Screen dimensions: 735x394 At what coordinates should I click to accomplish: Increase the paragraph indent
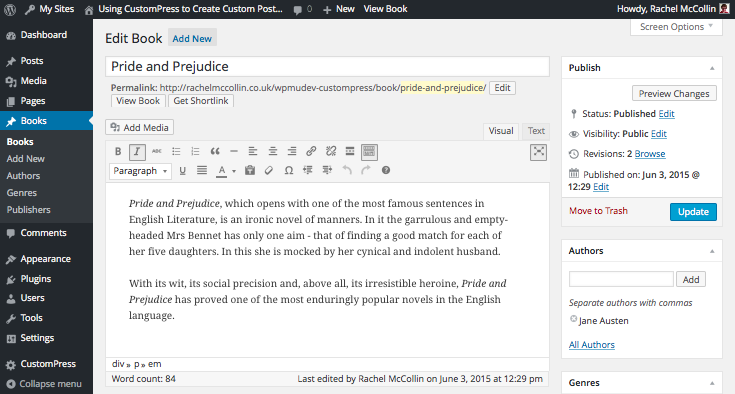pyautogui.click(x=327, y=171)
